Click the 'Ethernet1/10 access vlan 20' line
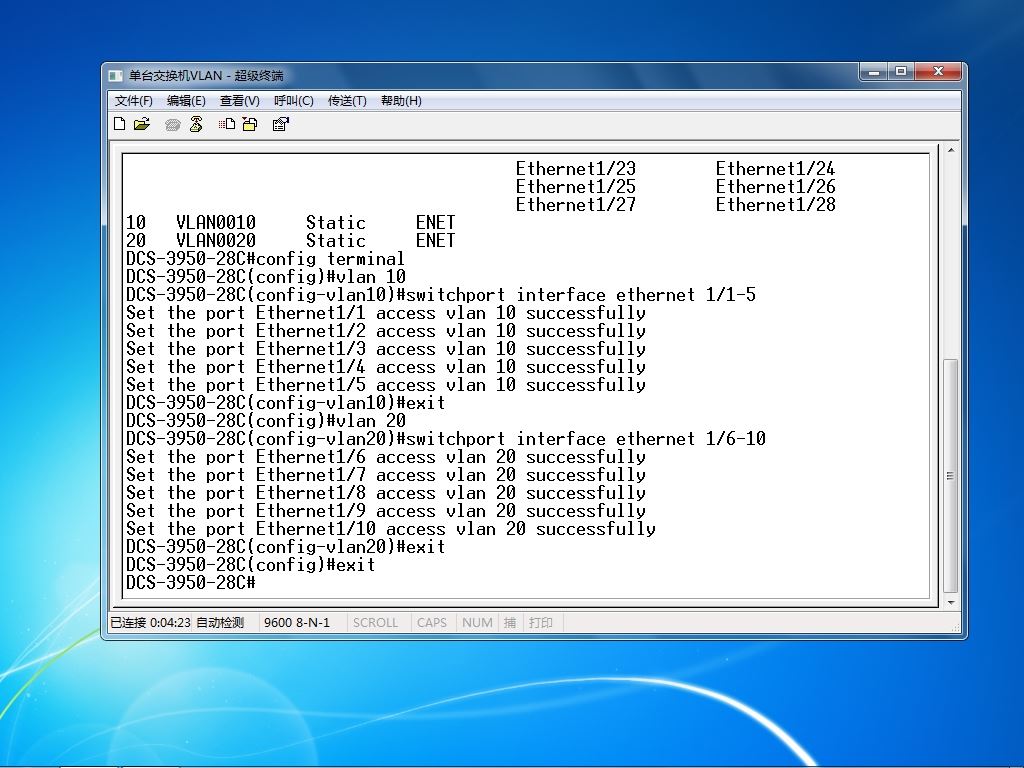Screen dimensions: 1024x768 click(x=391, y=529)
